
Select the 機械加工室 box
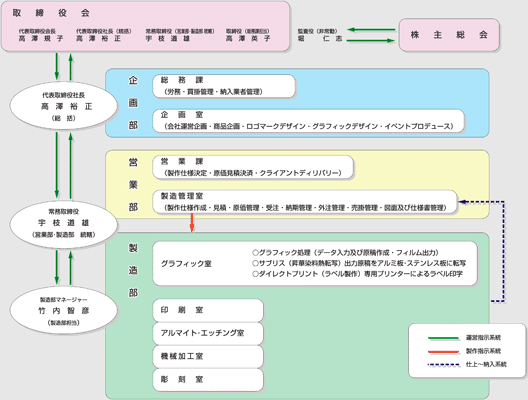click(x=208, y=356)
